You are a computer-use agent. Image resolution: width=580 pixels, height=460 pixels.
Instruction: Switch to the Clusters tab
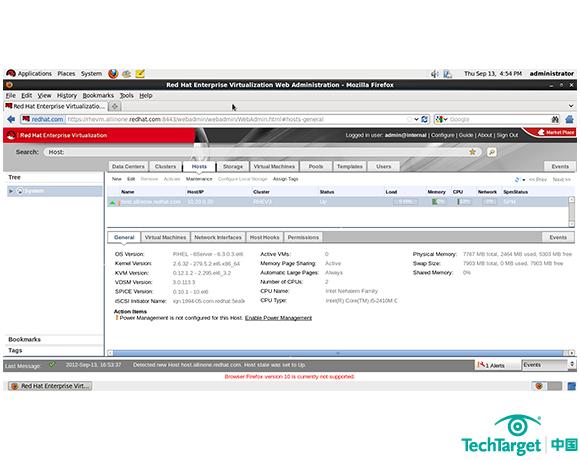[165, 166]
